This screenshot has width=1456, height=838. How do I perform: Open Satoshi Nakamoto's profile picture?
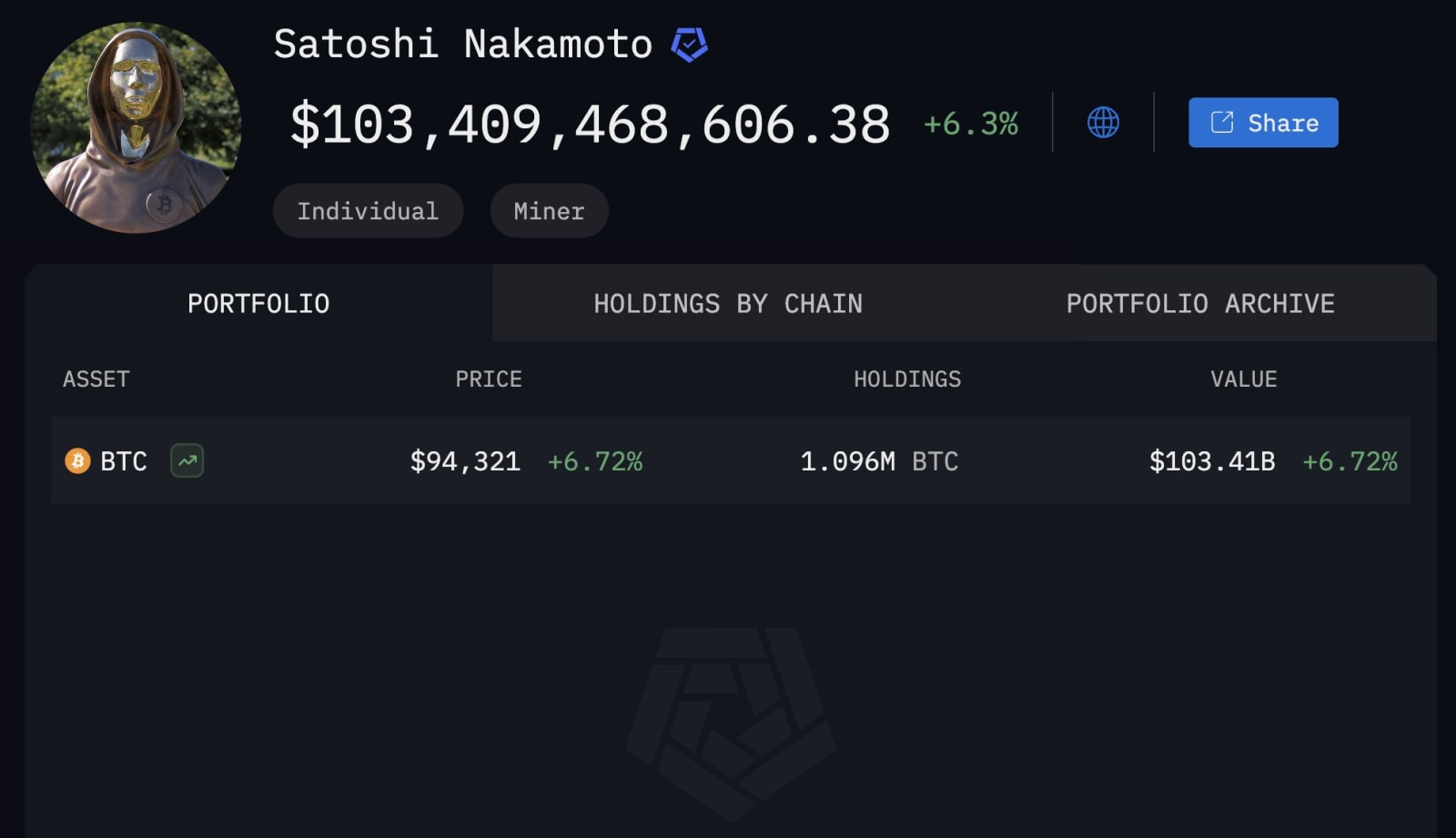click(x=135, y=123)
